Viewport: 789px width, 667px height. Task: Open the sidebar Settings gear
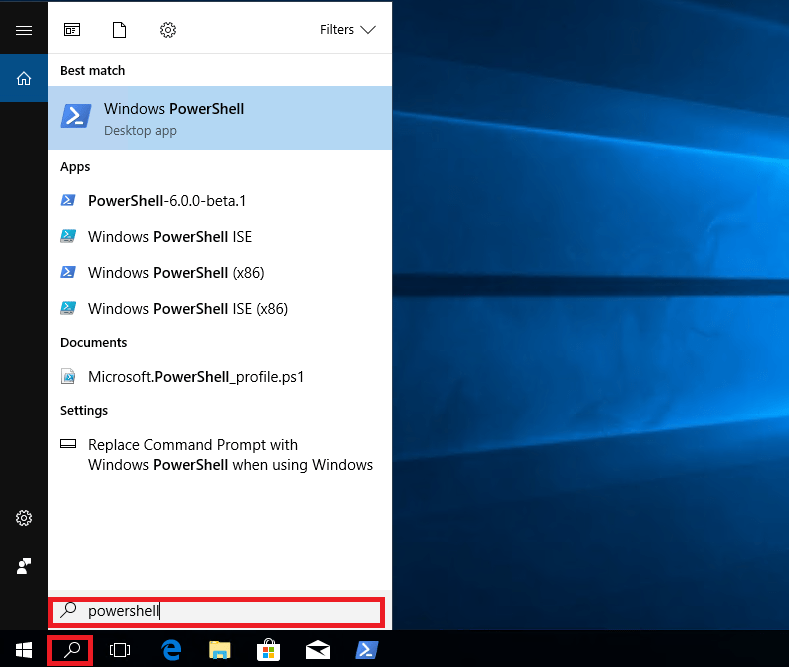pos(24,518)
